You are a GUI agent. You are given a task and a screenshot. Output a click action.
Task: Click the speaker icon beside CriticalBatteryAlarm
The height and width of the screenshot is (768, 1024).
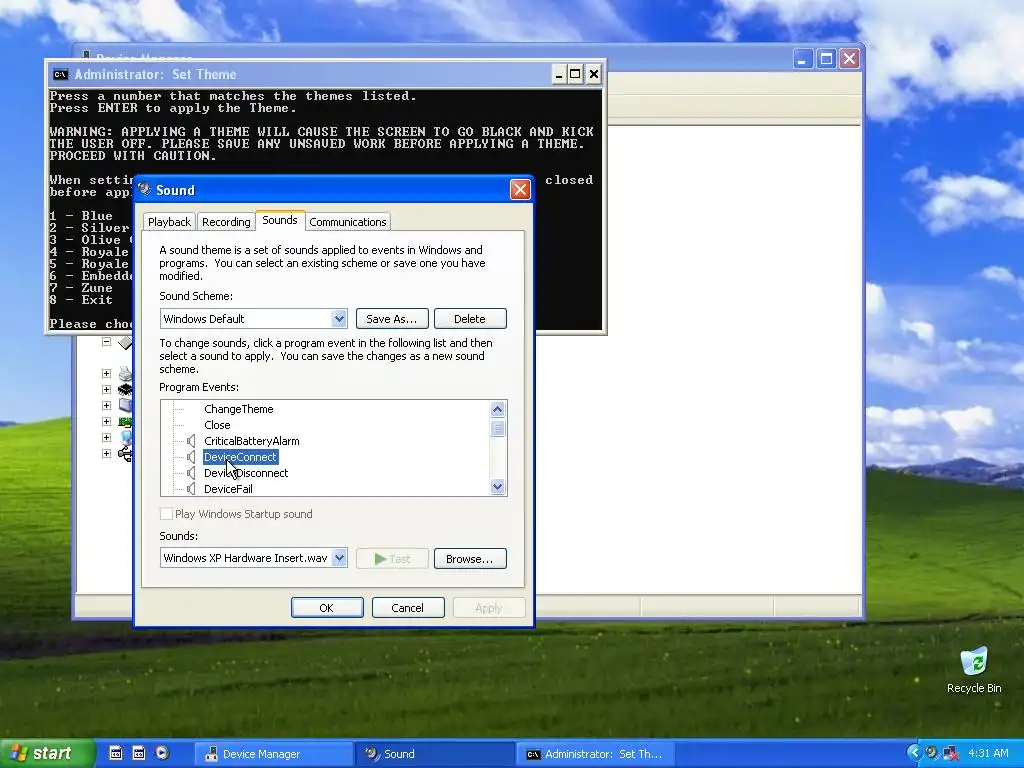(191, 441)
